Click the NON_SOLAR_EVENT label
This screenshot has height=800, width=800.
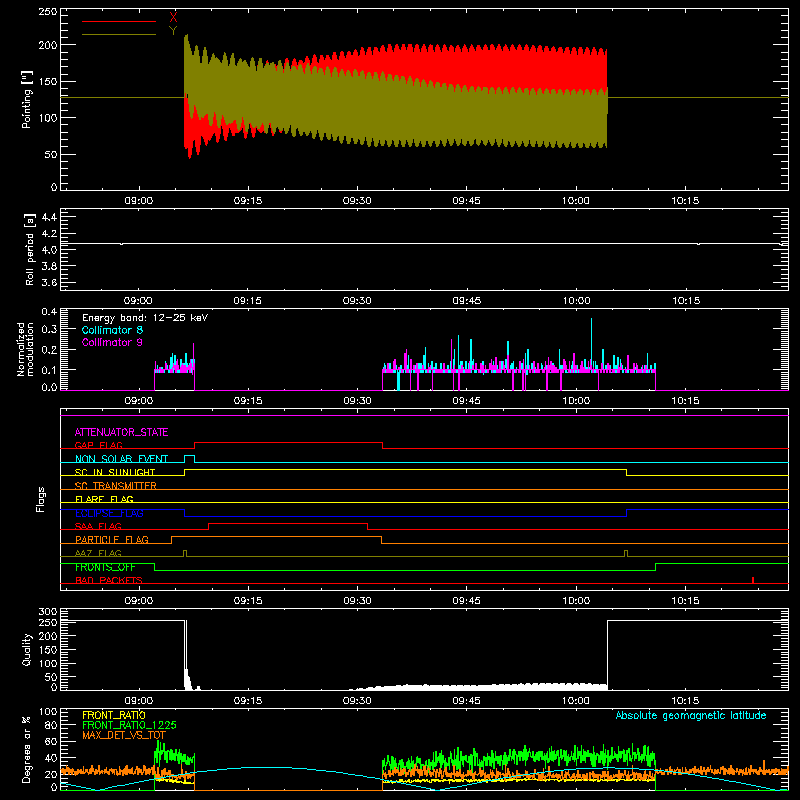tap(121, 459)
